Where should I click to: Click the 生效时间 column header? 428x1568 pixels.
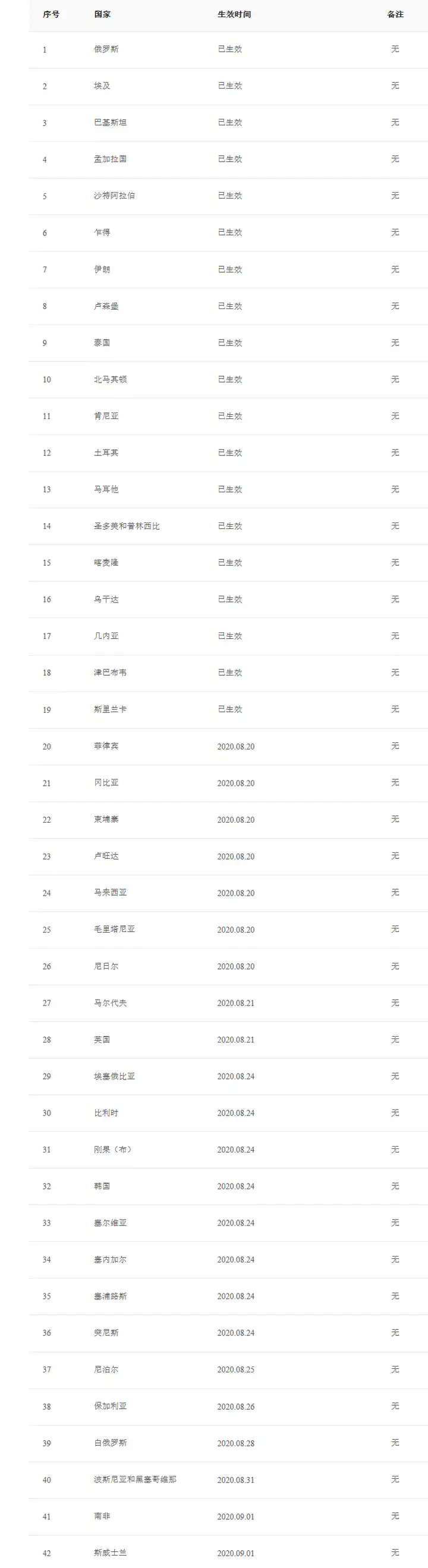[234, 14]
